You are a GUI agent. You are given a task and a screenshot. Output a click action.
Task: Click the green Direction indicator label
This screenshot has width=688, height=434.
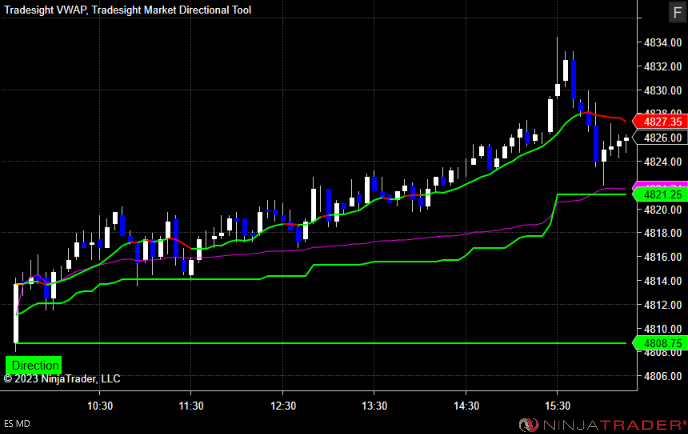tap(34, 365)
